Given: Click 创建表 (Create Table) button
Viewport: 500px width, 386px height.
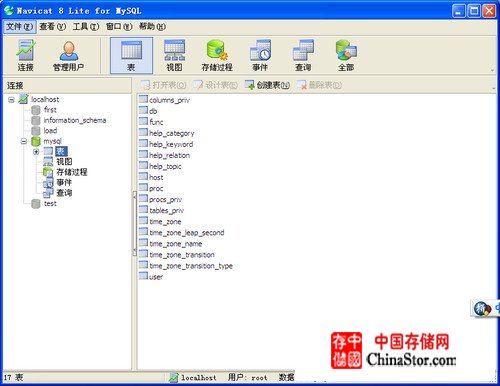Looking at the screenshot, I should (x=267, y=85).
